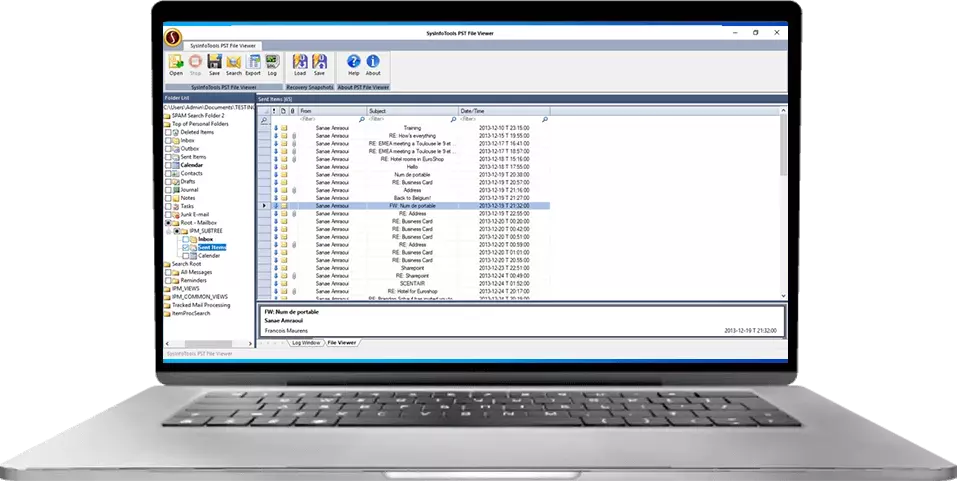Select Top of Personal Folders node
Screen dimensions: 957x481
[x=200, y=124]
